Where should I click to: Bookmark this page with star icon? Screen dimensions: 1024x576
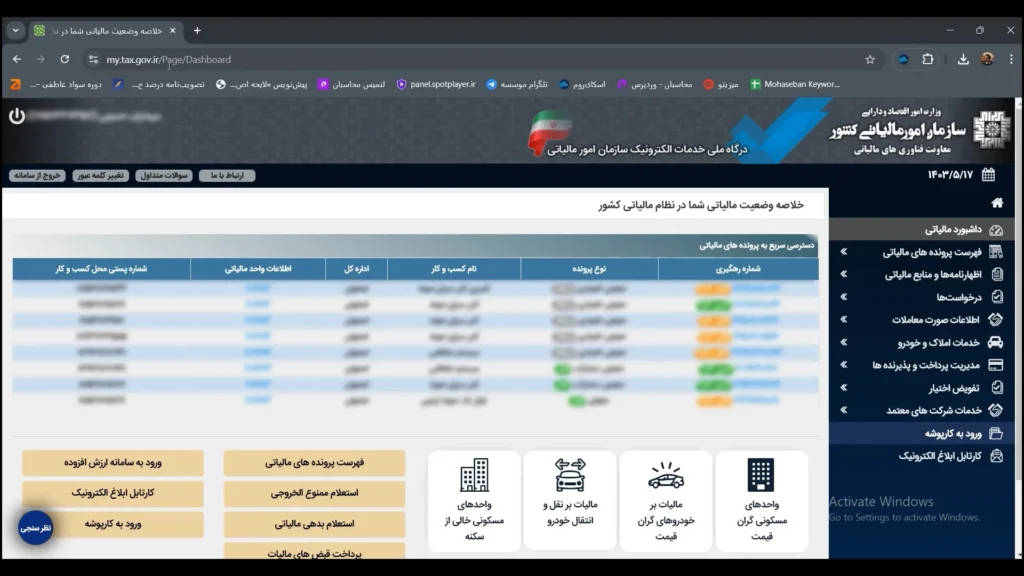(870, 59)
